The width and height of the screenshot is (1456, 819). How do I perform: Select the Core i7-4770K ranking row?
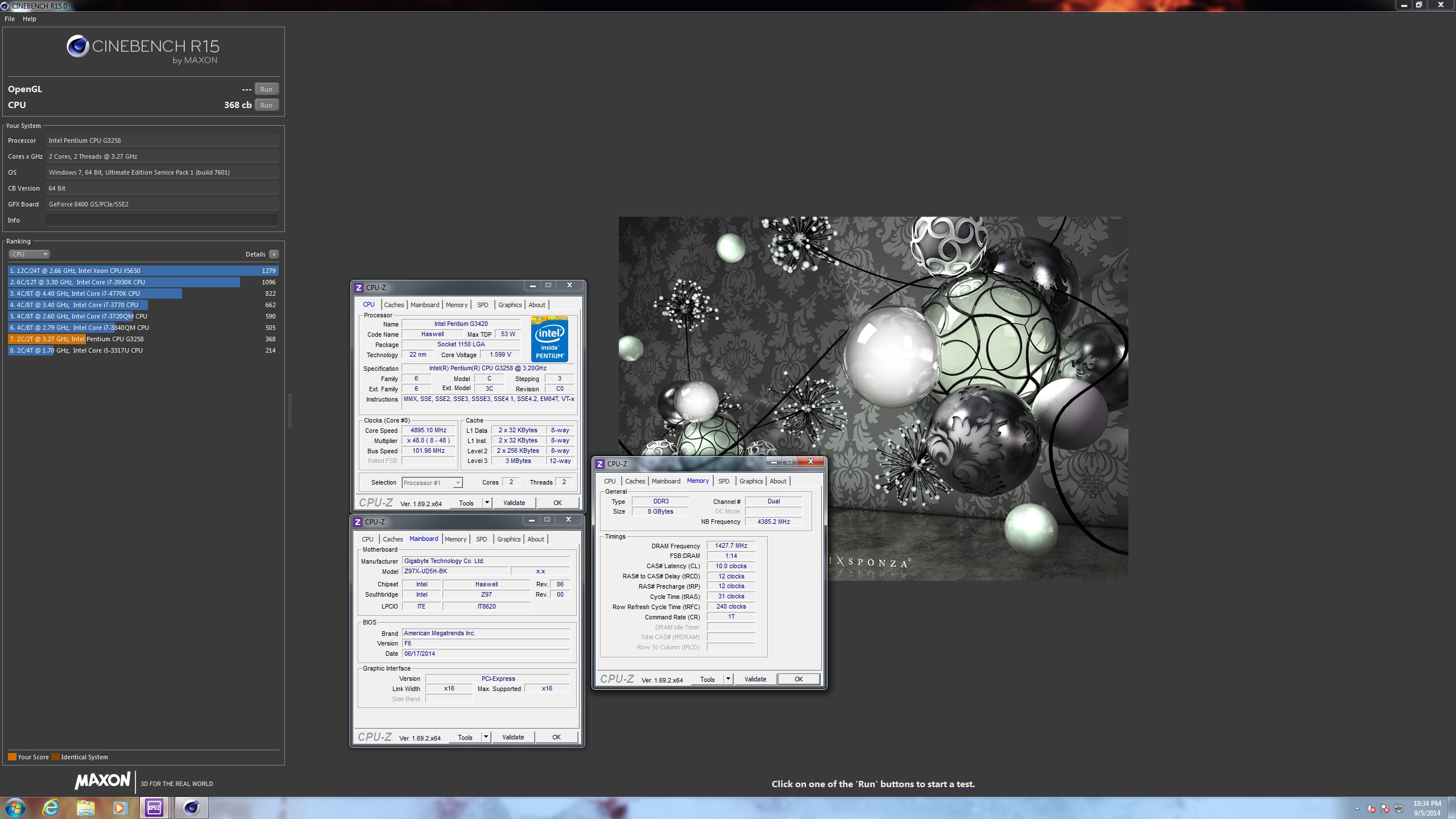click(x=143, y=293)
